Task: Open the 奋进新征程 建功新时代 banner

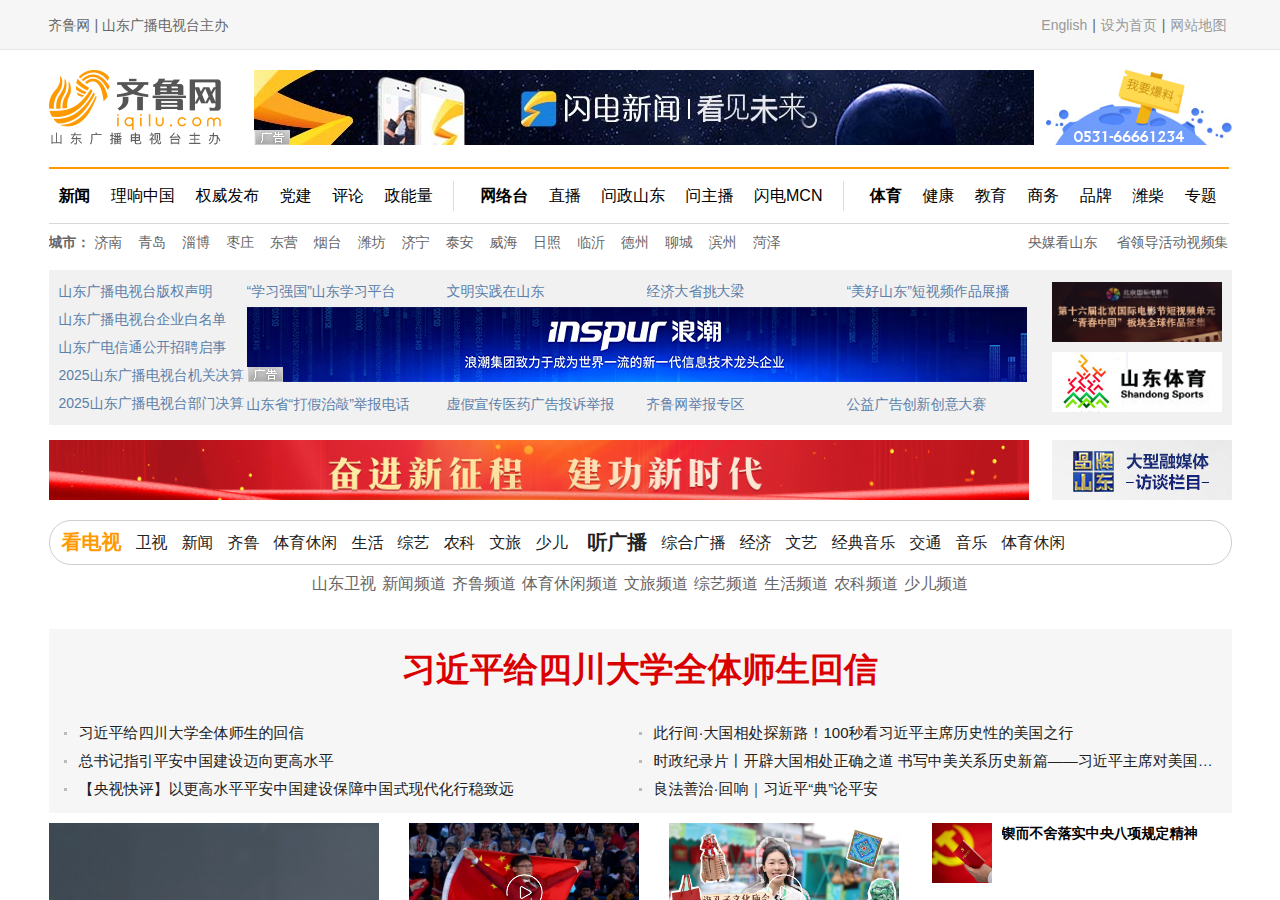Action: pyautogui.click(x=539, y=470)
